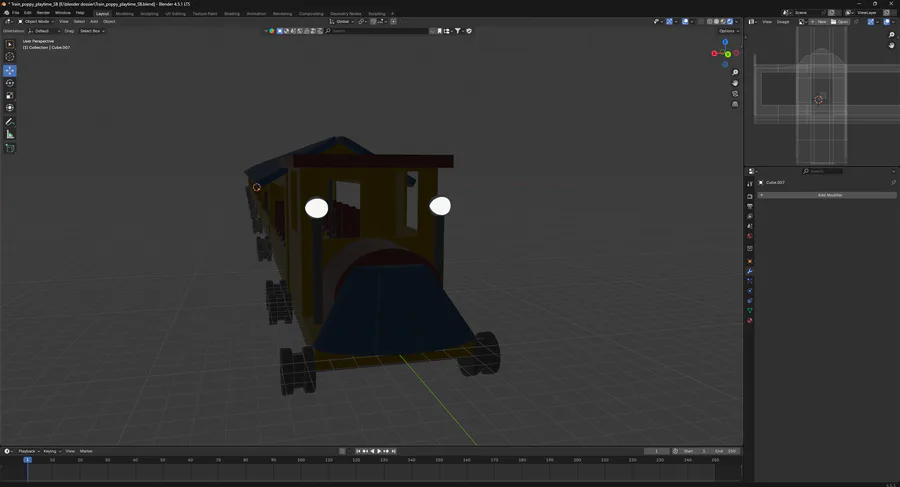Click the Blender logo menu icon
Image resolution: width=900 pixels, height=487 pixels.
point(6,13)
